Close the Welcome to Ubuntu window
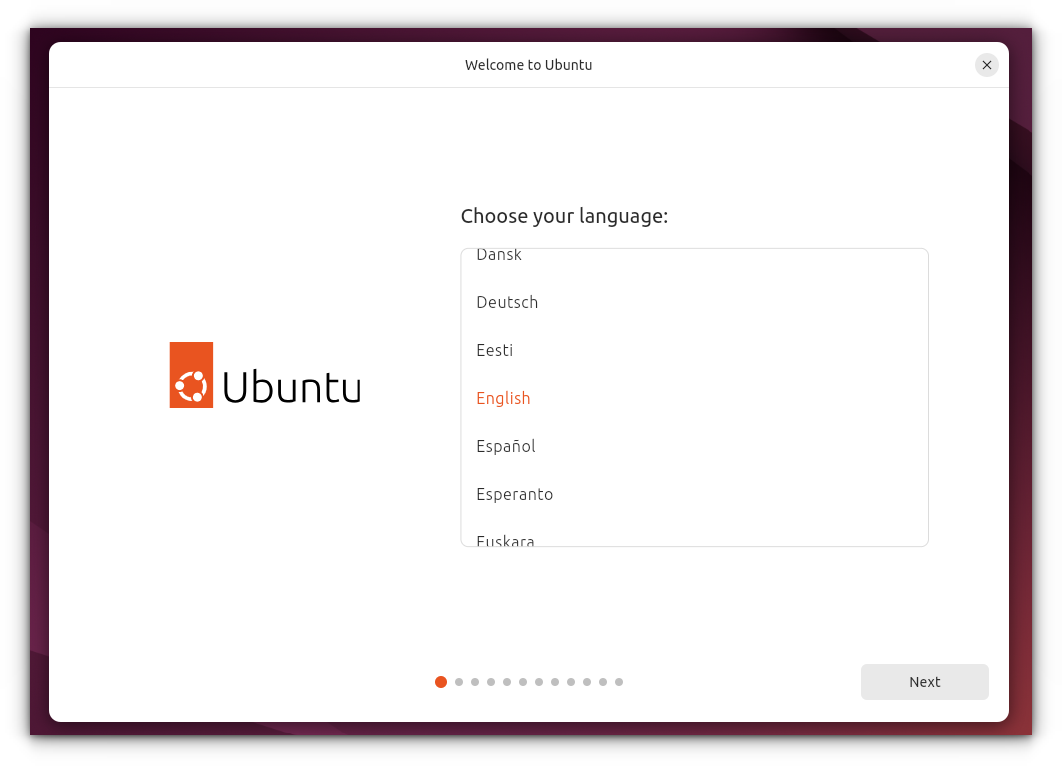1062x767 pixels. point(986,64)
